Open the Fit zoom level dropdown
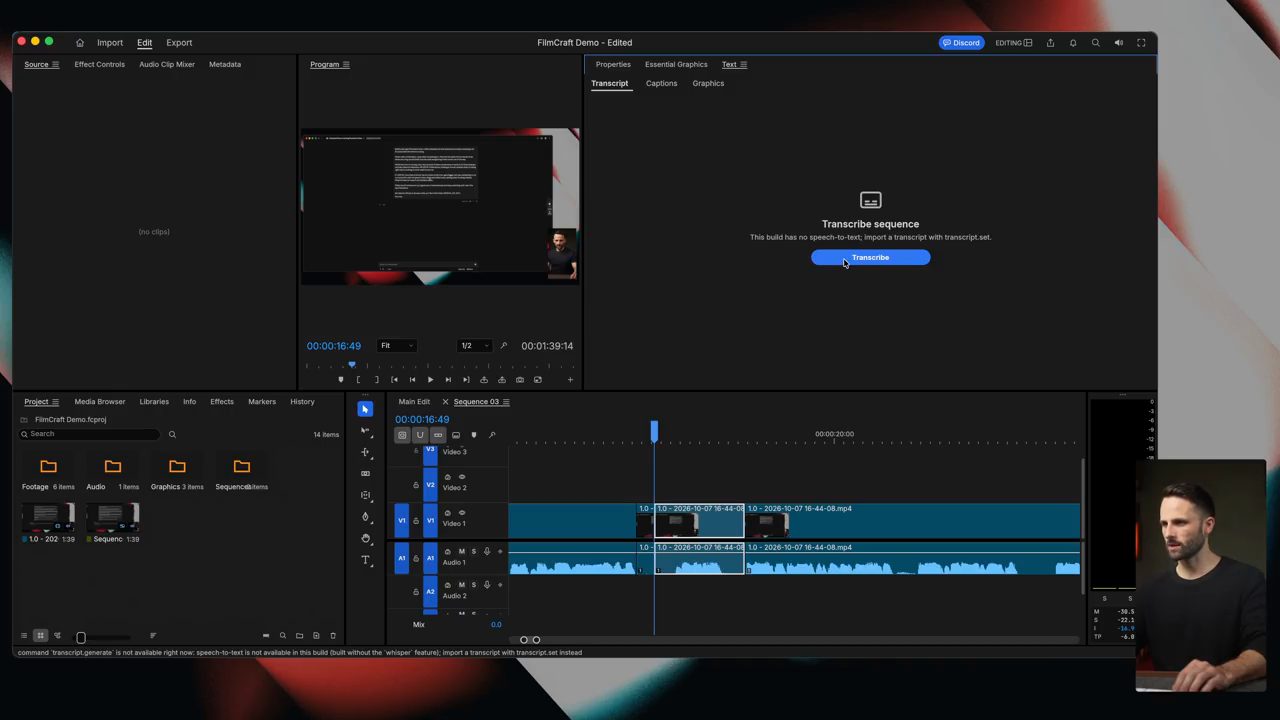 [x=396, y=346]
